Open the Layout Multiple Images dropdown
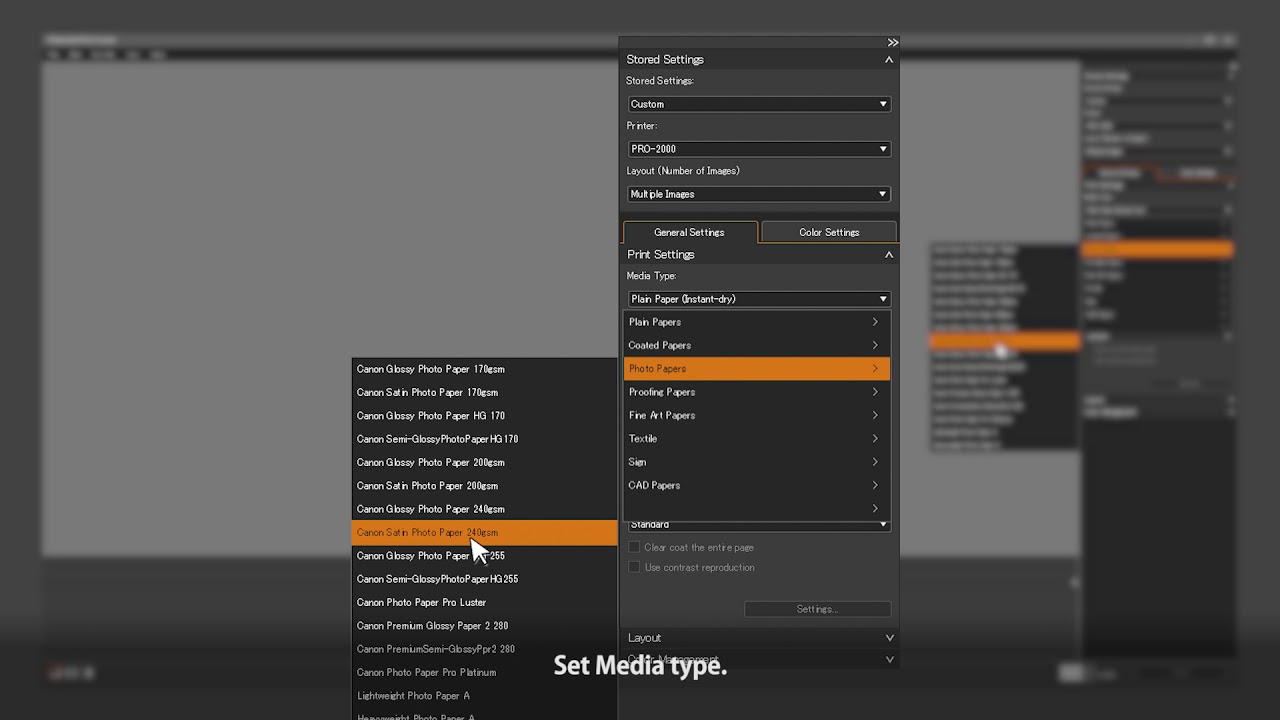The image size is (1280, 720). tap(759, 194)
